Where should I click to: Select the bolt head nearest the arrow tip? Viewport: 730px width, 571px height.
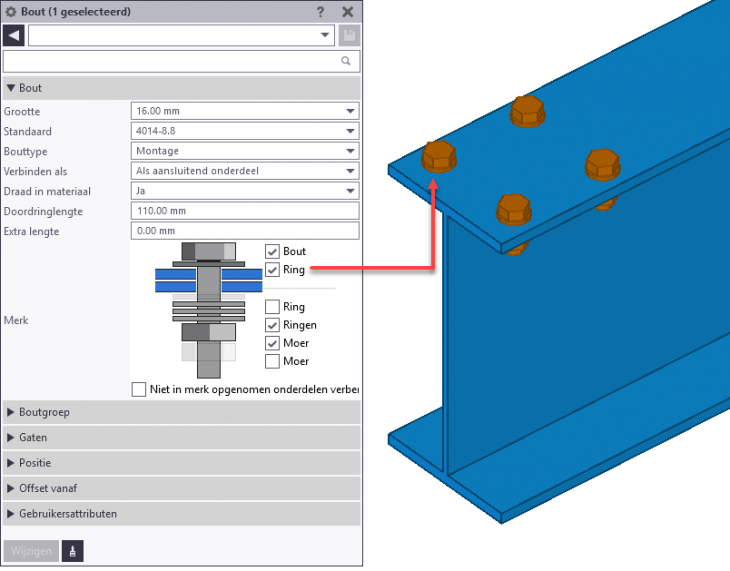(439, 156)
